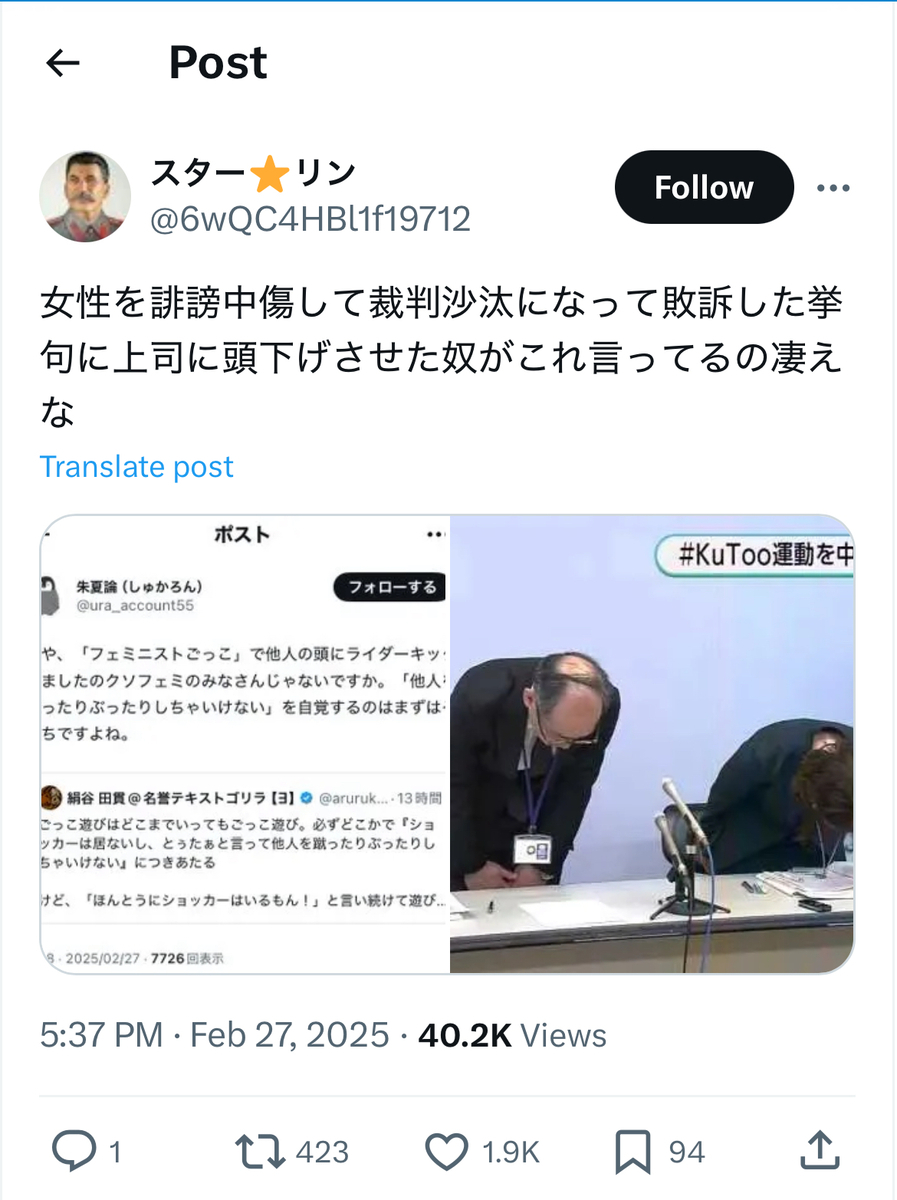Share the post via the upload icon

point(819,1150)
